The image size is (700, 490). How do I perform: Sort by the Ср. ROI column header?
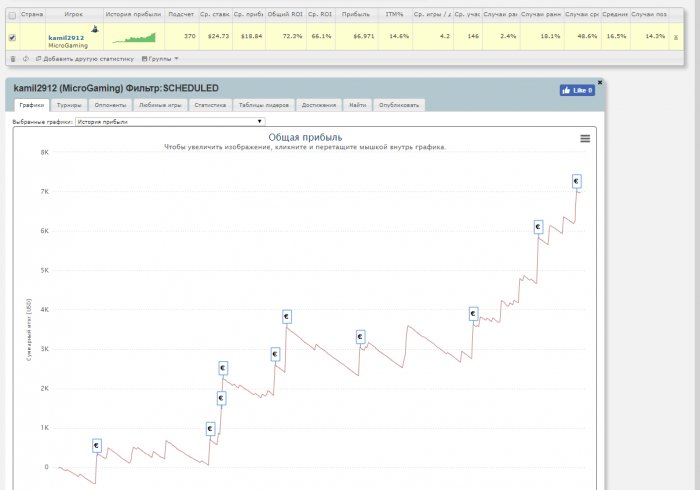click(x=320, y=14)
